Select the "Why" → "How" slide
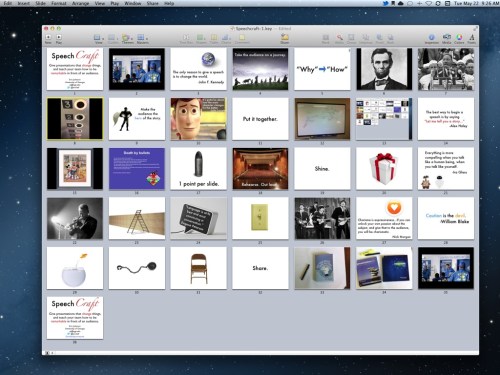This screenshot has width=500, height=375. point(322,69)
